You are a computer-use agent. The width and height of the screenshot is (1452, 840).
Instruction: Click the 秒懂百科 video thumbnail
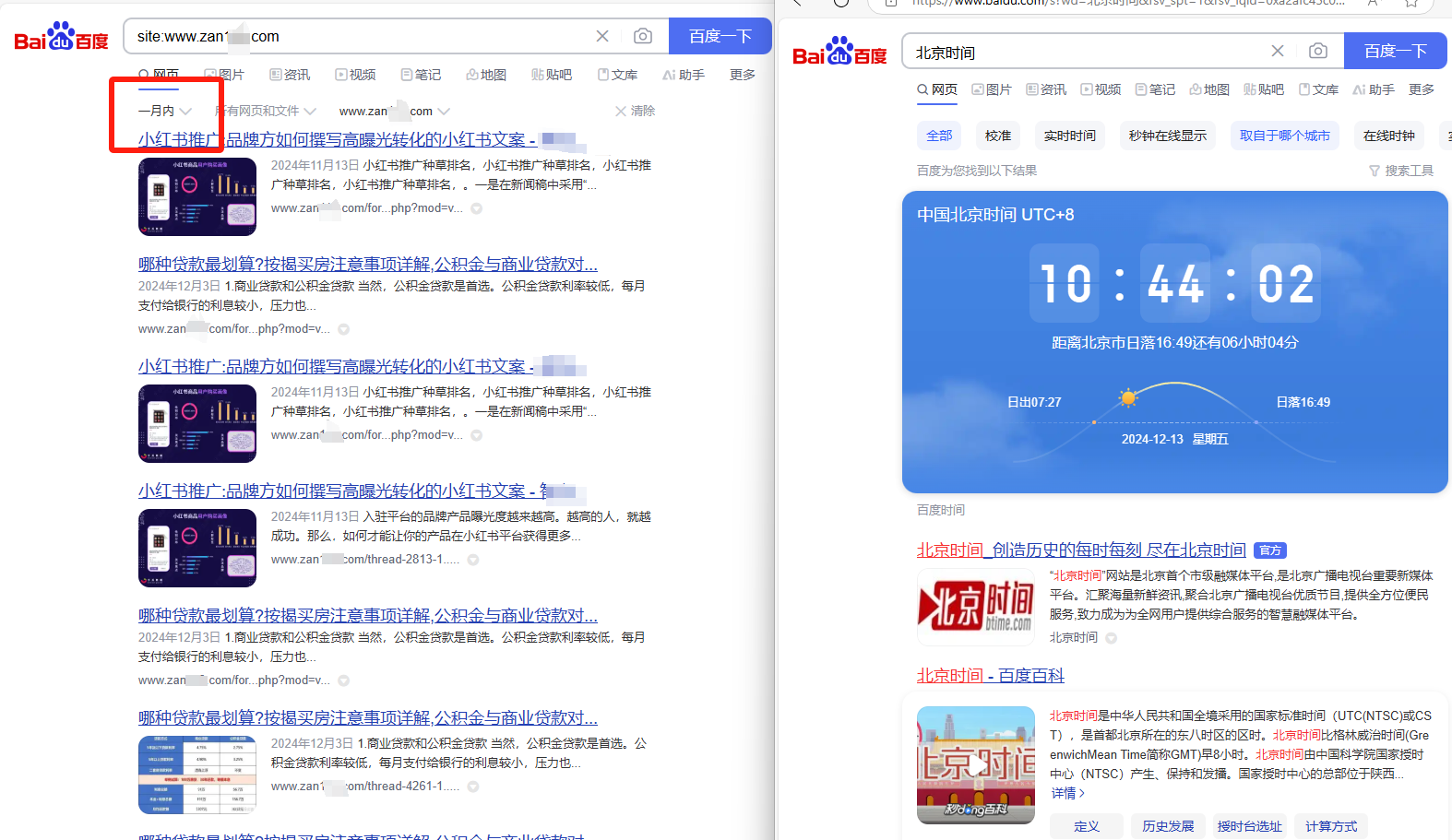[976, 765]
